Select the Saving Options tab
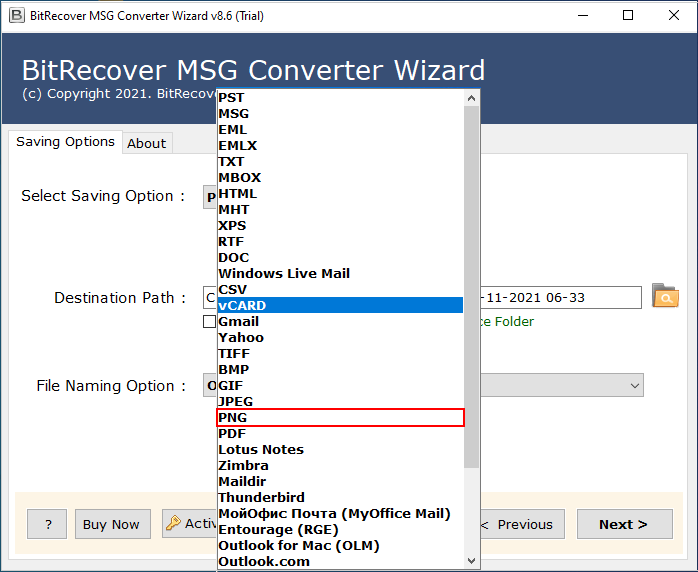 pyautogui.click(x=65, y=142)
